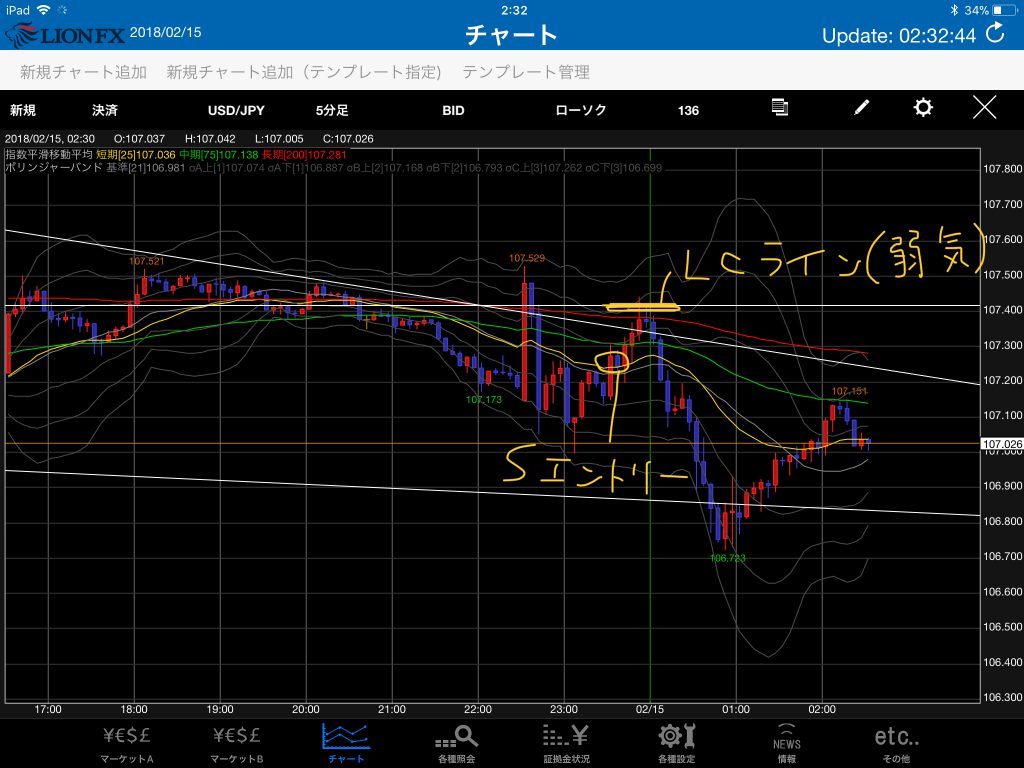The image size is (1024, 768).
Task: Open テンプレート管理 template management
Action: (x=526, y=72)
